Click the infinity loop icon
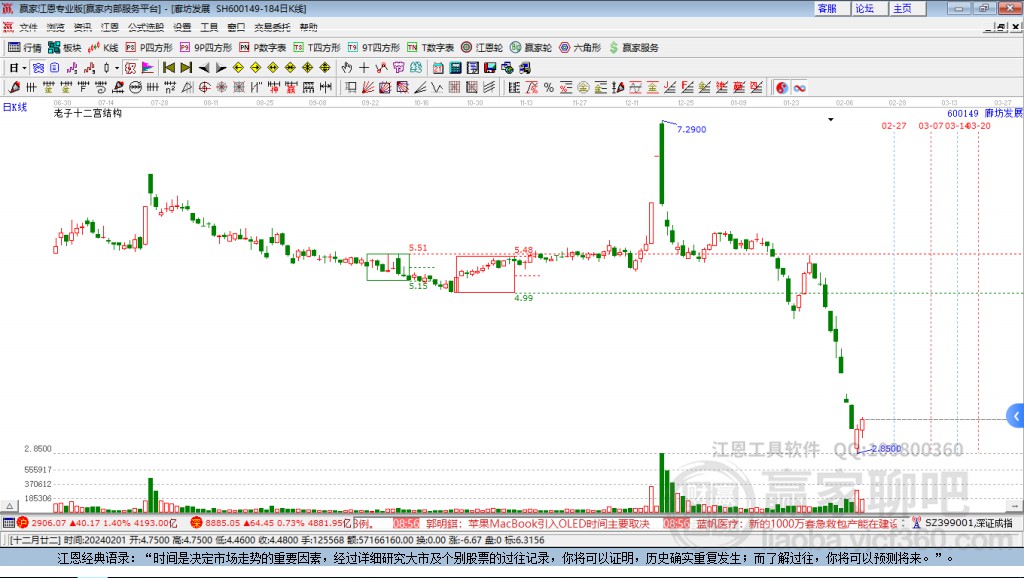 click(x=799, y=88)
